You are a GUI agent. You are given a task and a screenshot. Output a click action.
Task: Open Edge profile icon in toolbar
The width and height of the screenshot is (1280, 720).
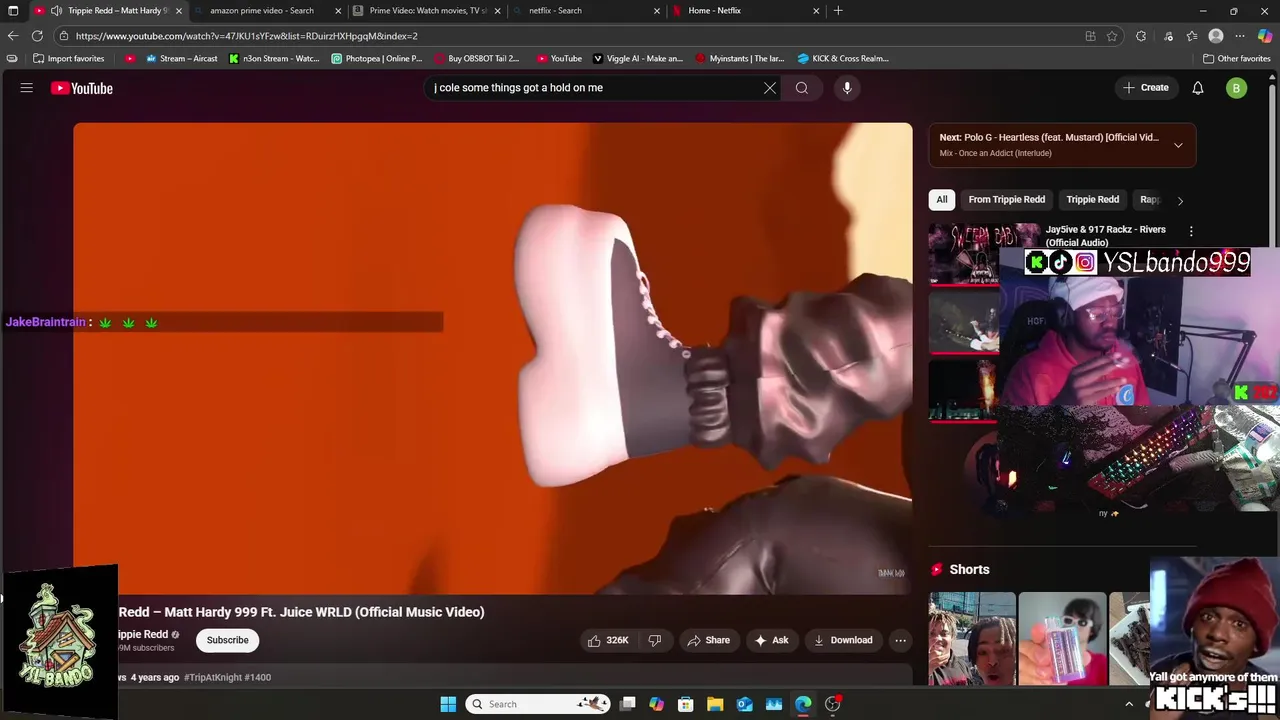1216,36
